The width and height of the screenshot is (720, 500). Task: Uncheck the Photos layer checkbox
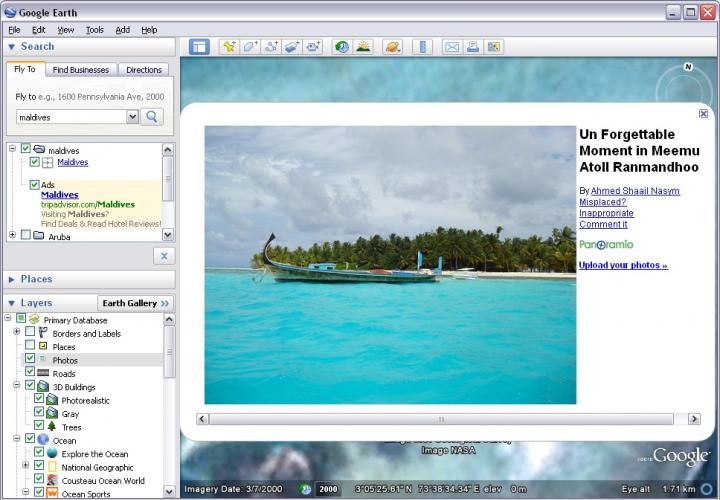30,359
